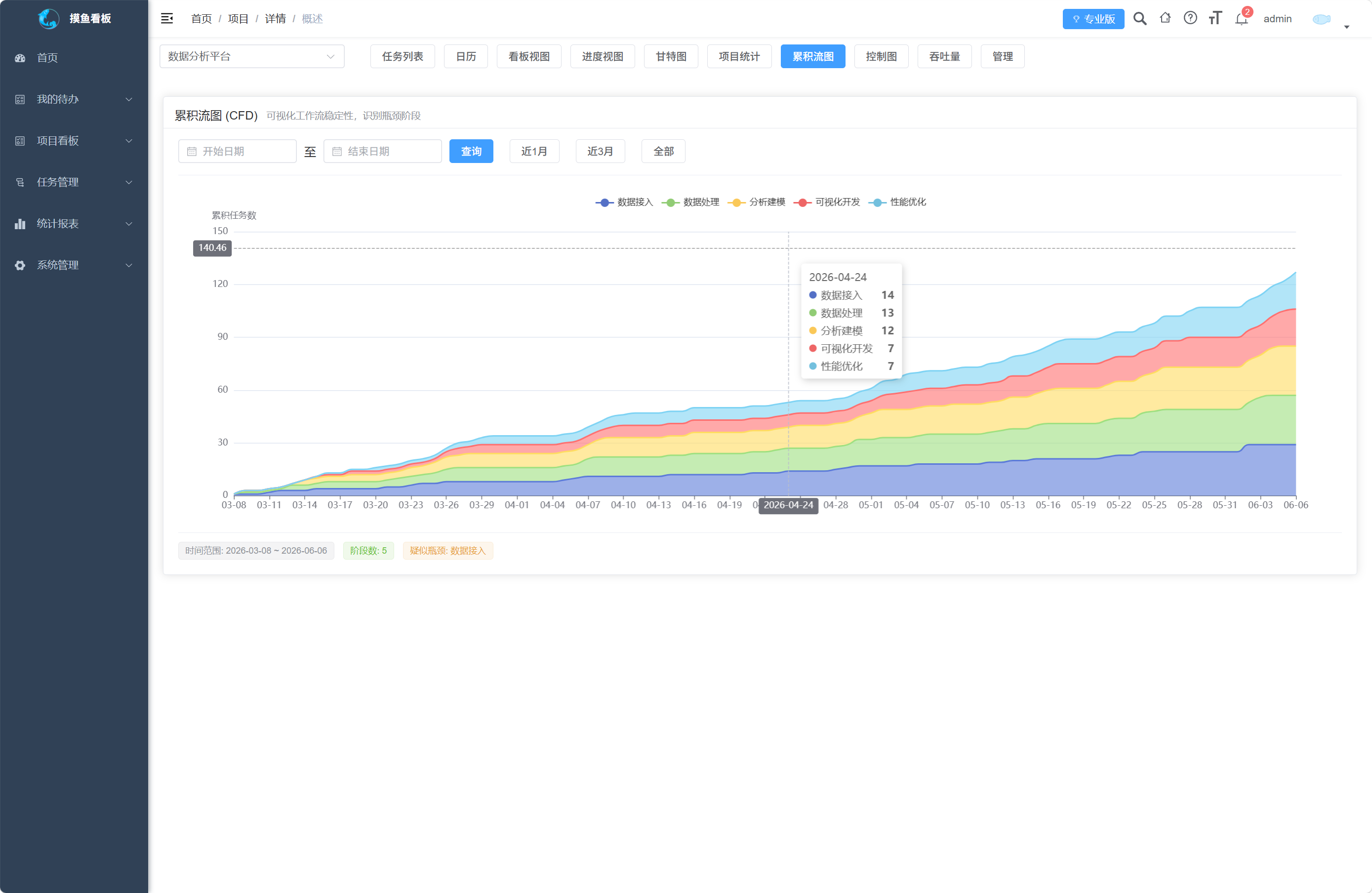The height and width of the screenshot is (893, 1372).
Task: Click the 疑似瓶颈: 数据接入 tag
Action: [x=447, y=551]
